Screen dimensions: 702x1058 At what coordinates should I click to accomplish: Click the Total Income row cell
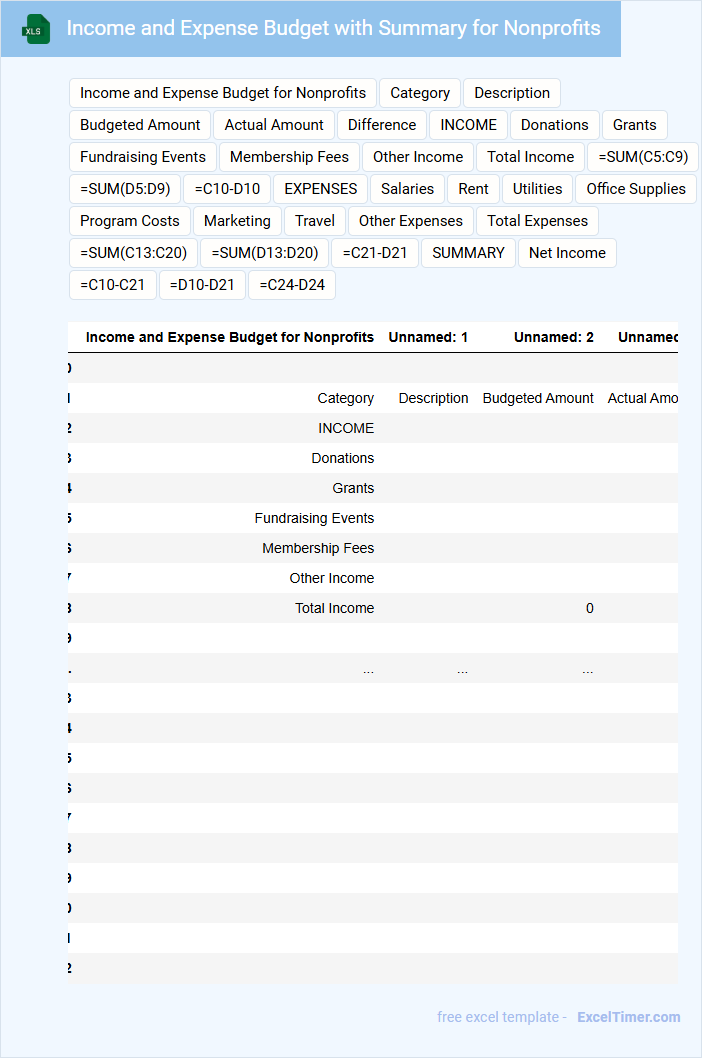[x=334, y=608]
